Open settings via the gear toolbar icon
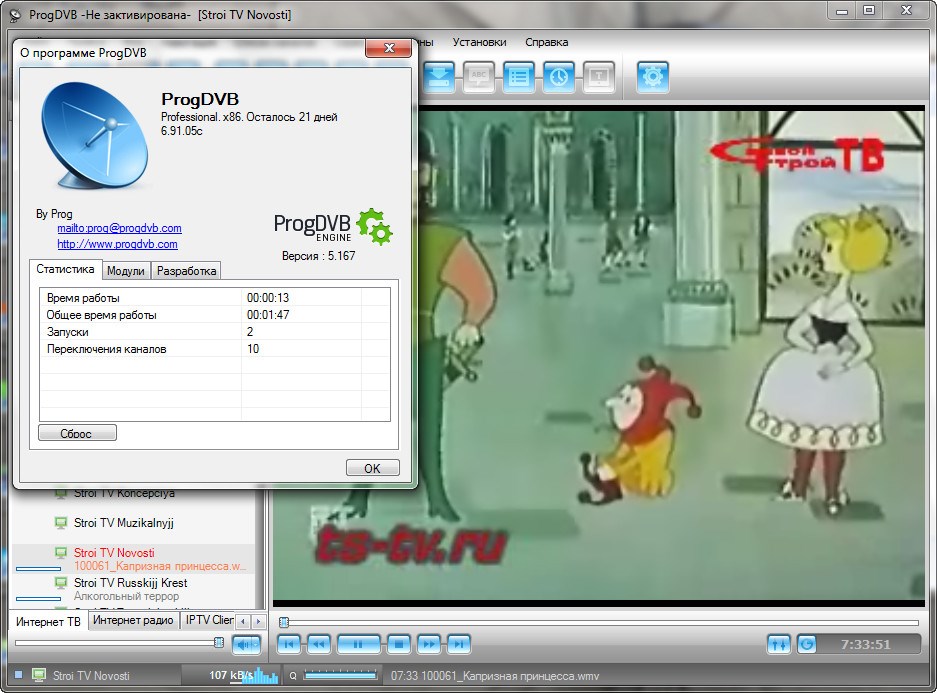The image size is (937, 693). pos(653,77)
